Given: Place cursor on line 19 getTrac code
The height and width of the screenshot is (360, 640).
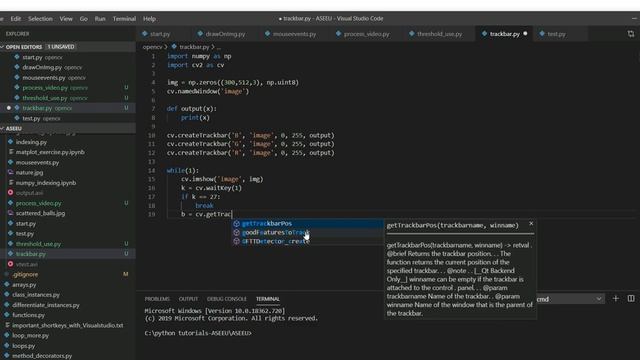Looking at the screenshot, I should click(206, 214).
